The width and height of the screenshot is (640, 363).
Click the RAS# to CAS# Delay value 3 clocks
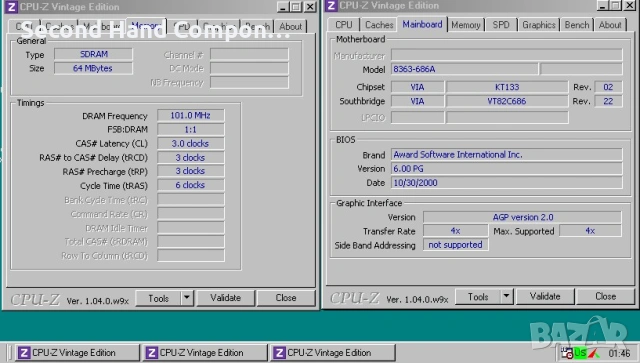[191, 158]
